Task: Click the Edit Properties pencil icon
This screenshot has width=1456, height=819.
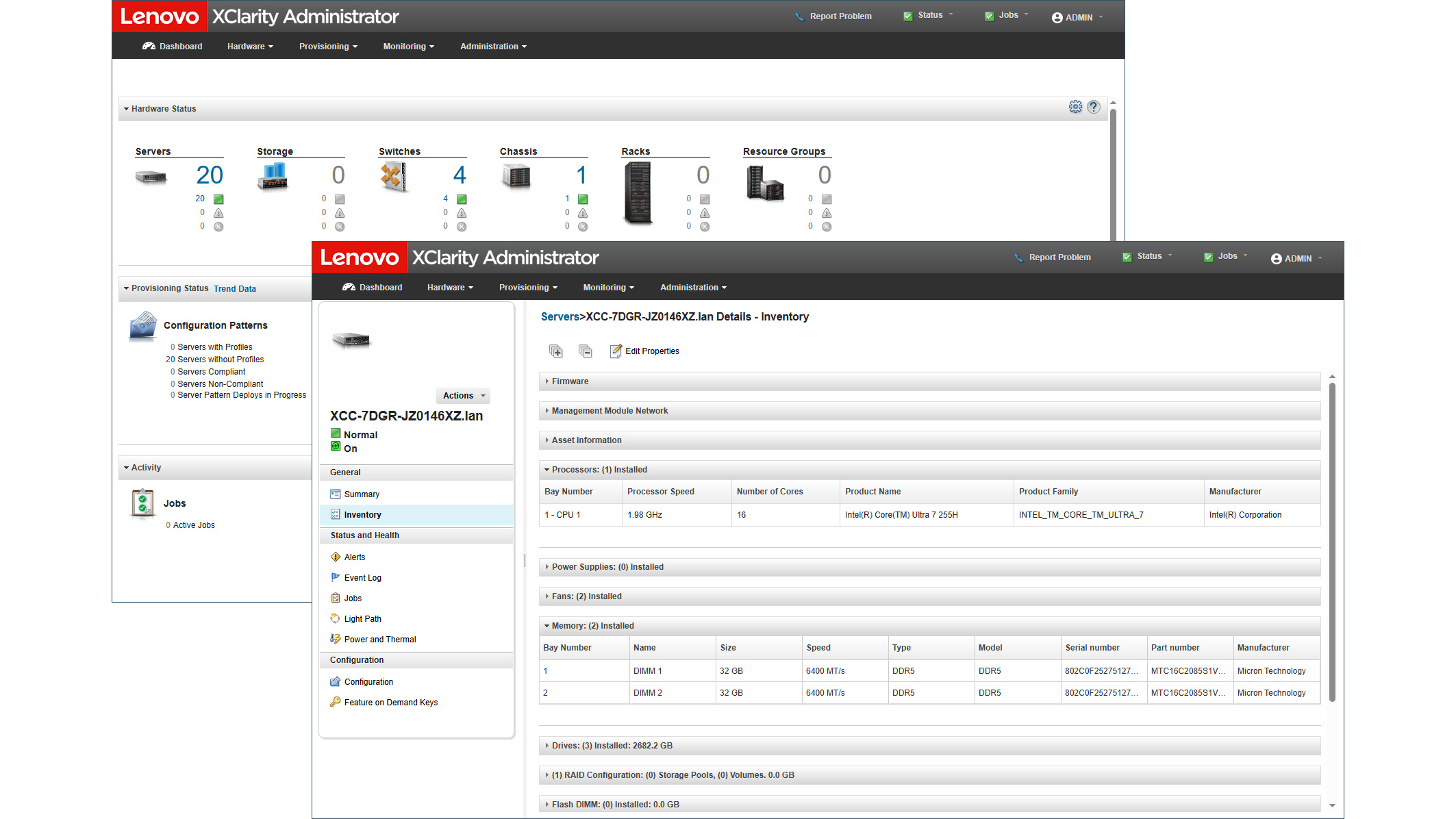Action: pos(616,351)
